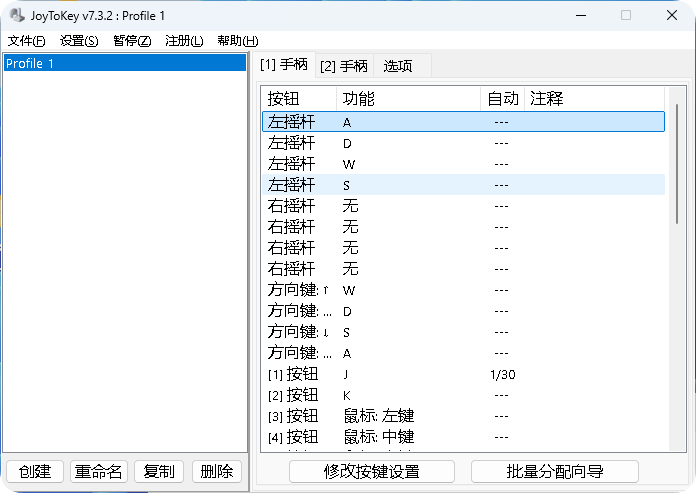The width and height of the screenshot is (696, 493).
Task: Switch to the [2] 手柄 tab
Action: [344, 66]
